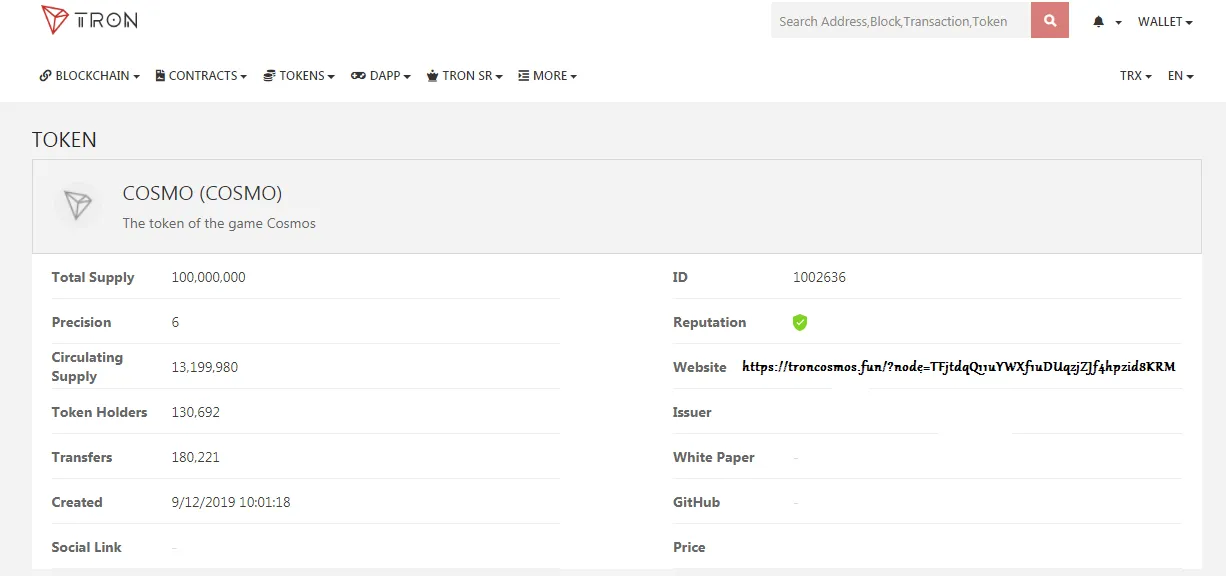Viewport: 1226px width, 576px height.
Task: Click the Transfers label
Action: click(x=82, y=457)
